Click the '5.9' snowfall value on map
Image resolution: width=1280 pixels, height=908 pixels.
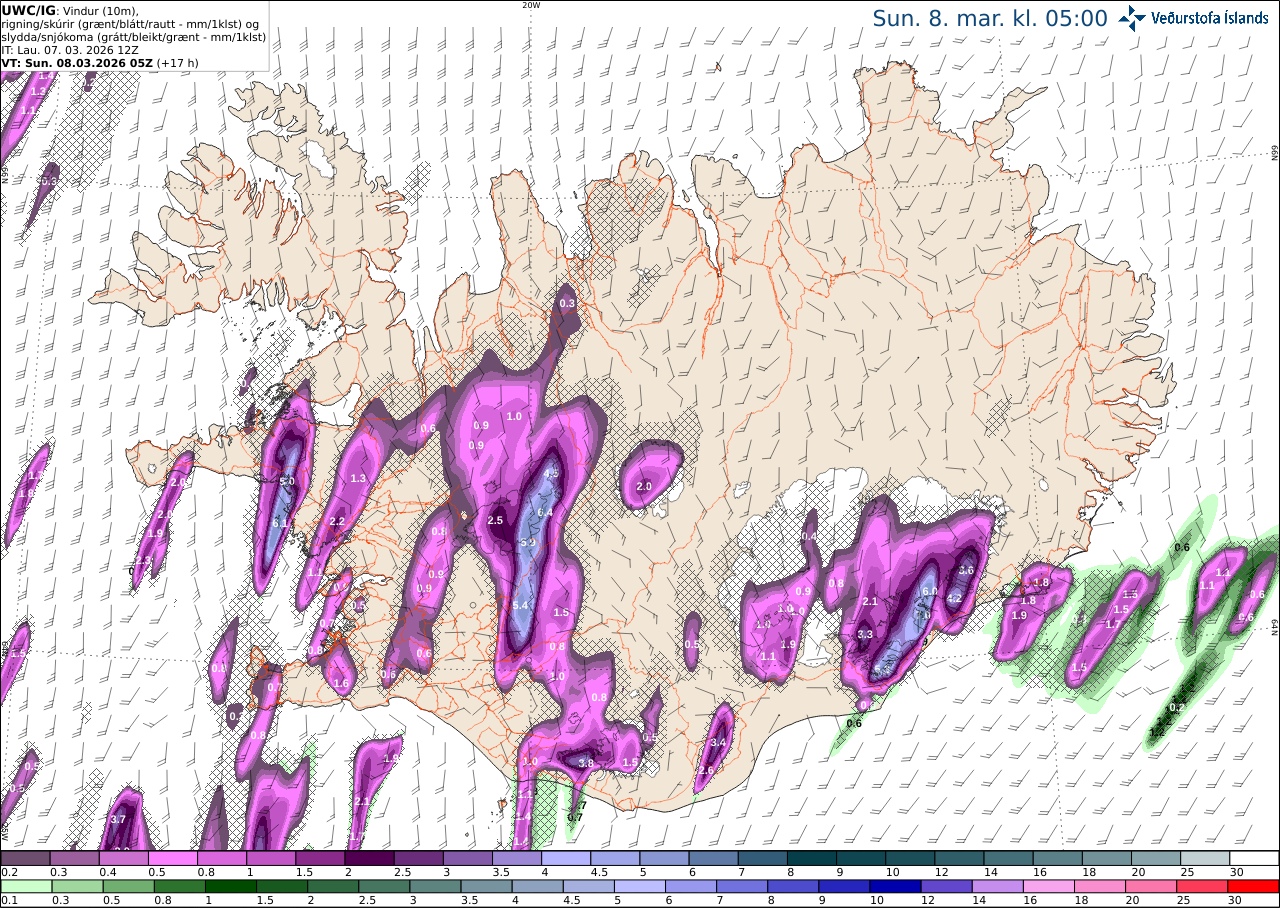528,542
